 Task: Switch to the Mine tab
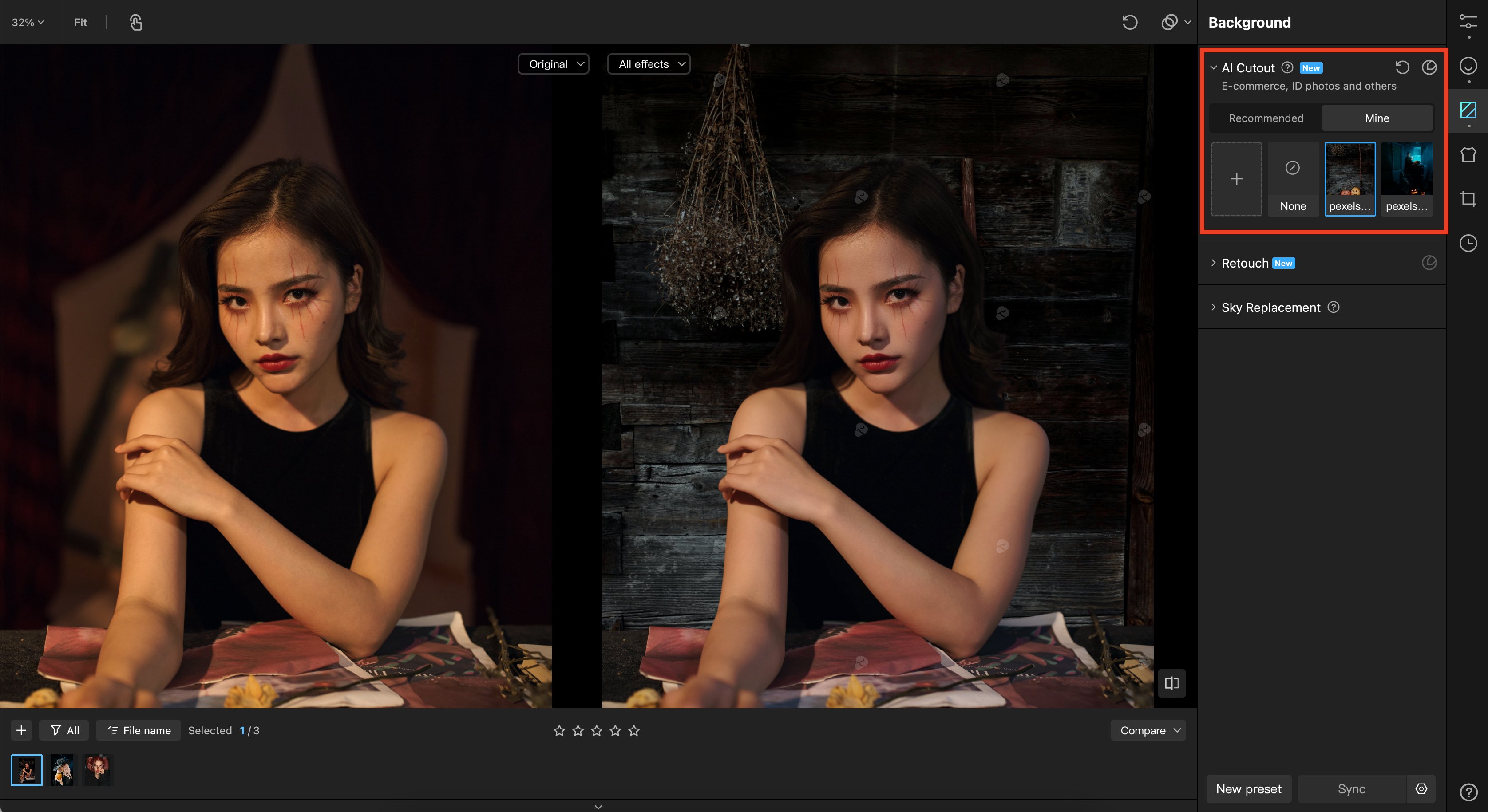[1377, 118]
